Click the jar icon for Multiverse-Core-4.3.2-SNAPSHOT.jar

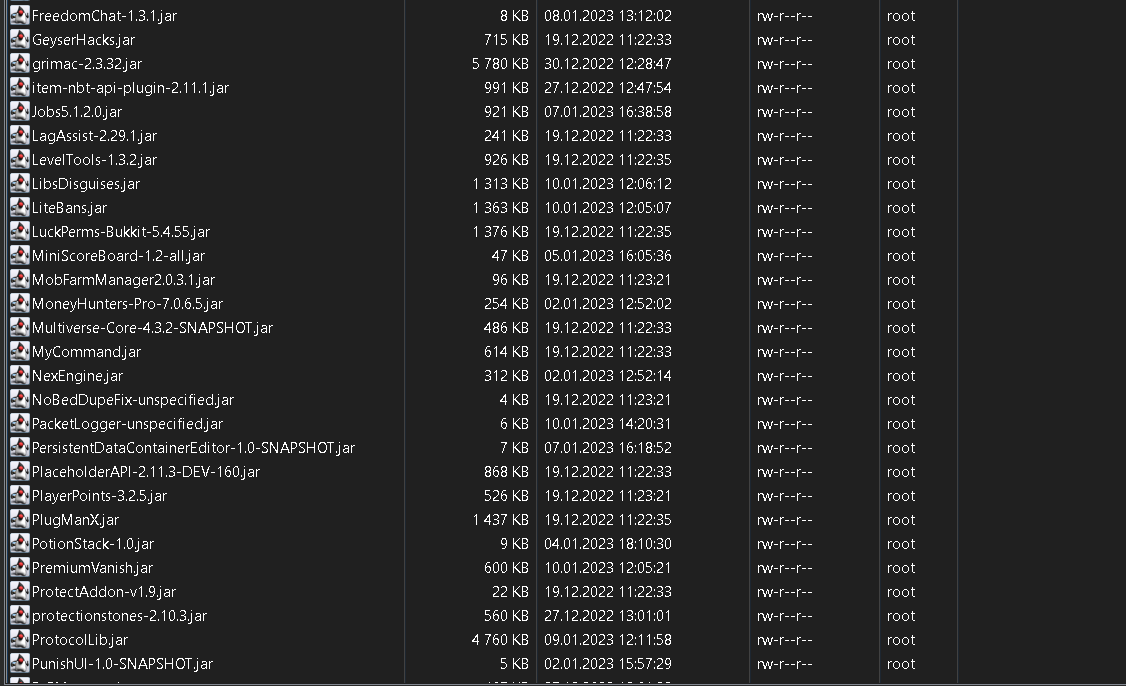18,327
